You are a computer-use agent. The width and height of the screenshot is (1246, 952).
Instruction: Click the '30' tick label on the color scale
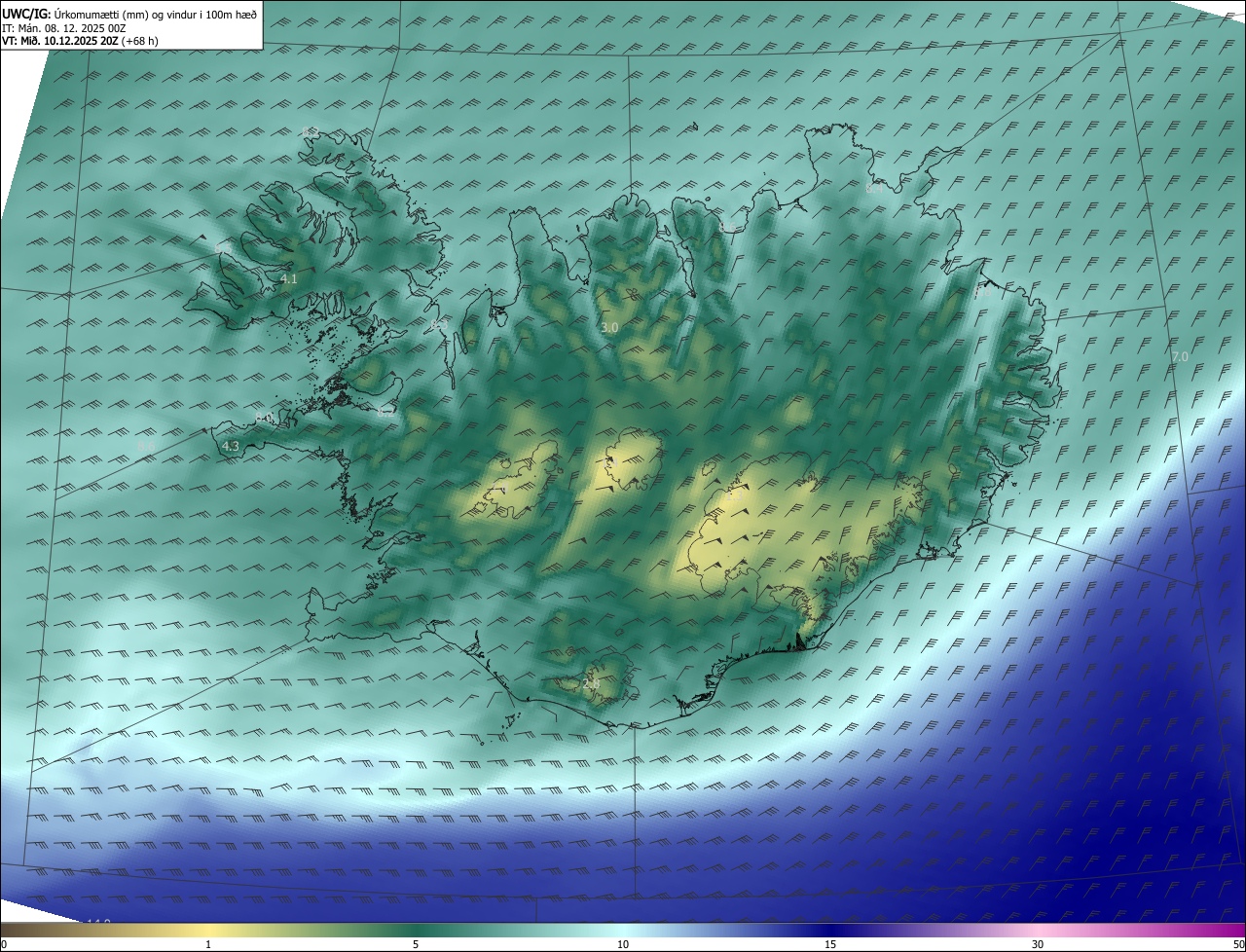pyautogui.click(x=1038, y=944)
